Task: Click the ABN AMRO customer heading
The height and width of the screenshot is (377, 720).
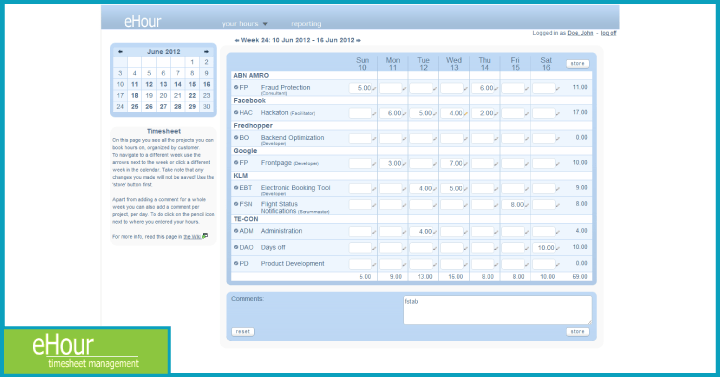Action: [x=251, y=76]
